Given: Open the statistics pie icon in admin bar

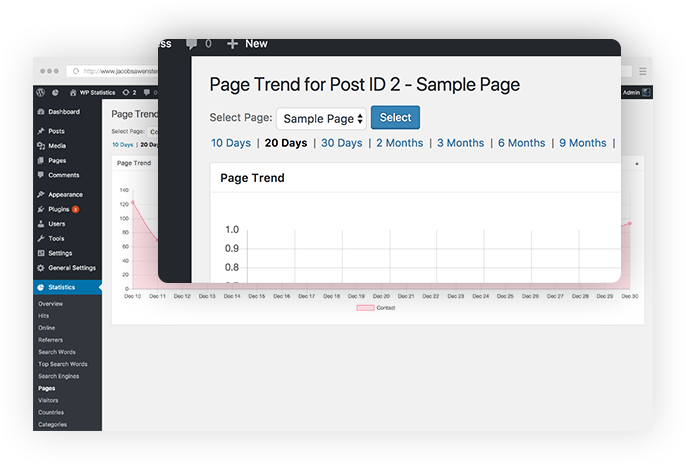Looking at the screenshot, I should (55, 92).
